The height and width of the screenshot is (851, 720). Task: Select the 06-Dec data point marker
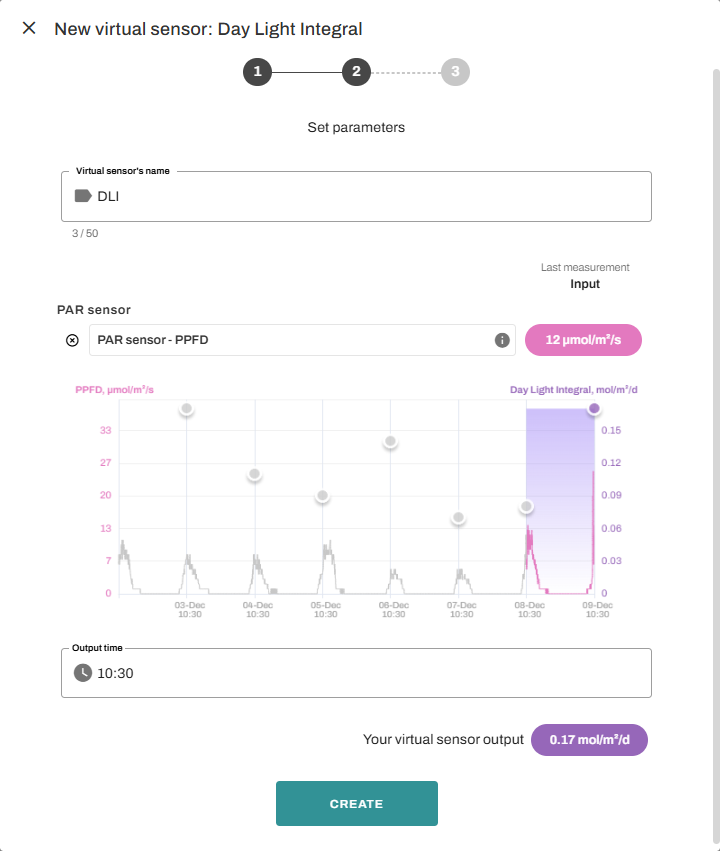(x=390, y=442)
